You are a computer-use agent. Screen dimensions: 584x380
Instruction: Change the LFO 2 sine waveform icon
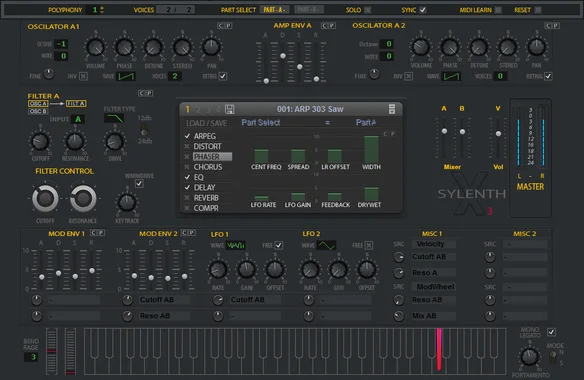point(326,246)
